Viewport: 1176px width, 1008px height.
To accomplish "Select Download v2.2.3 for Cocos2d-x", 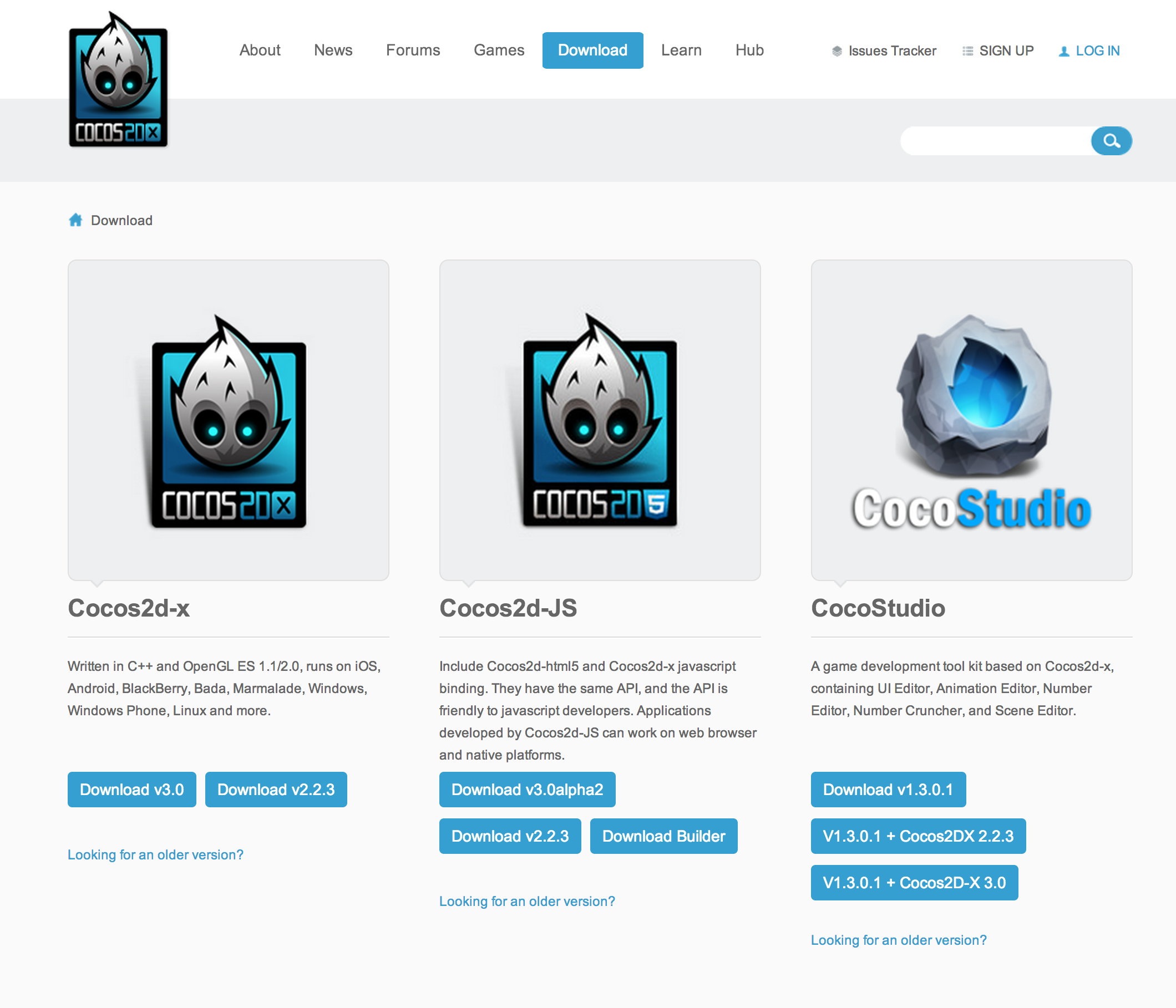I will [x=276, y=789].
